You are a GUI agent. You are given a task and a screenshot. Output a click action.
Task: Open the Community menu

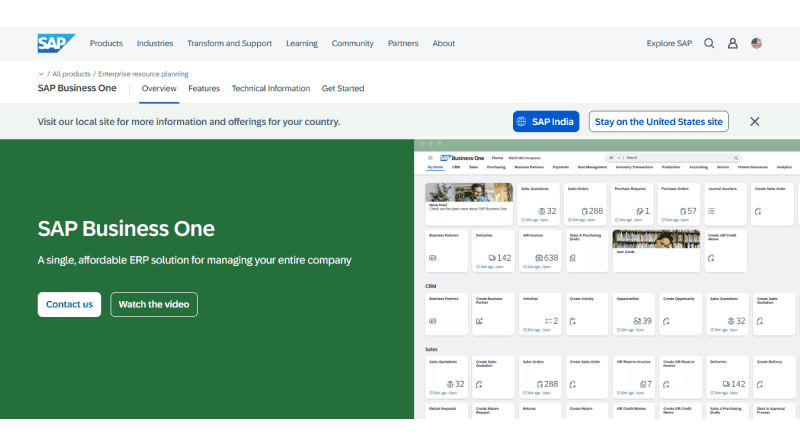tap(353, 43)
